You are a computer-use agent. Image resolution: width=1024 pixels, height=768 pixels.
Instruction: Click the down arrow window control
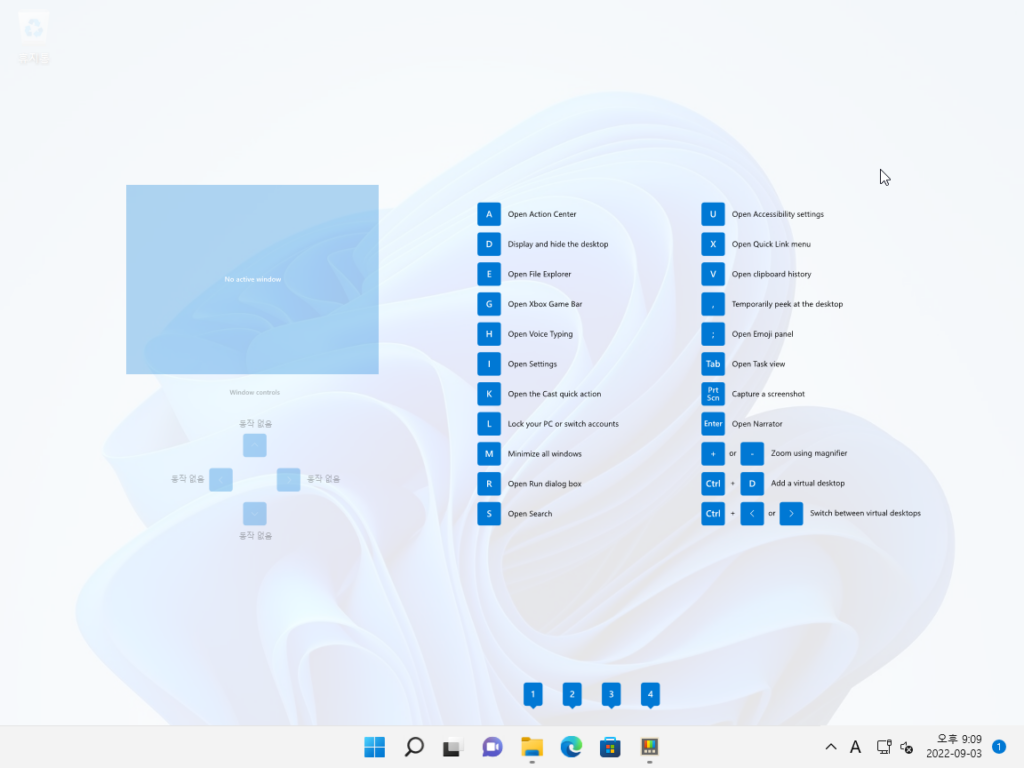point(255,513)
